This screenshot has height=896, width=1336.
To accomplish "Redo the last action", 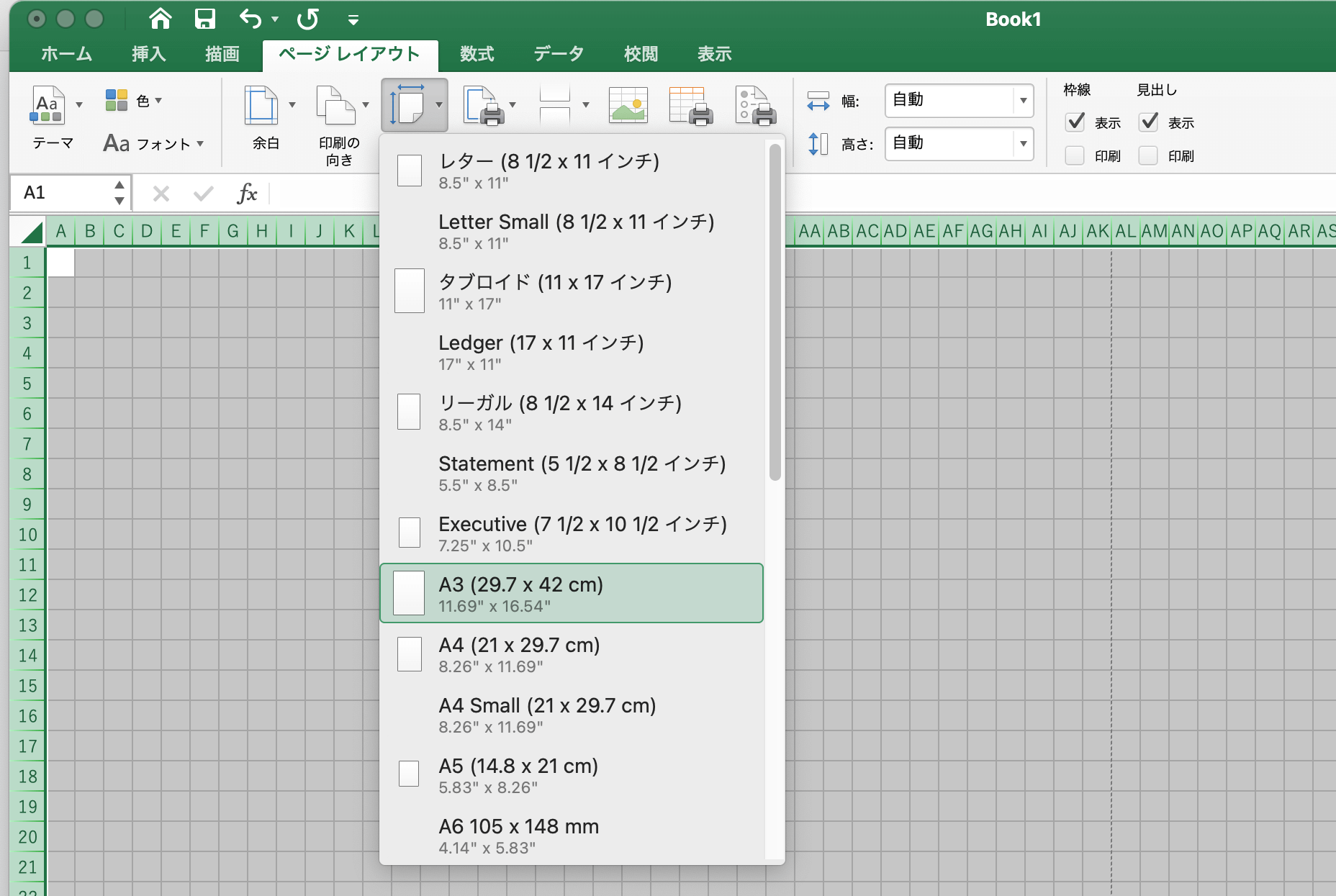I will coord(308,19).
